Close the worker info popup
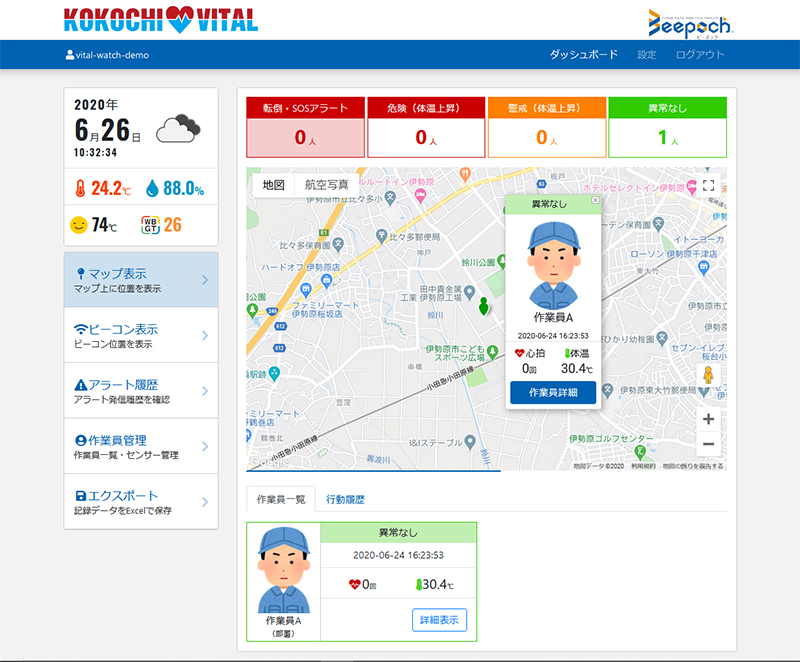This screenshot has width=800, height=662. click(x=595, y=200)
